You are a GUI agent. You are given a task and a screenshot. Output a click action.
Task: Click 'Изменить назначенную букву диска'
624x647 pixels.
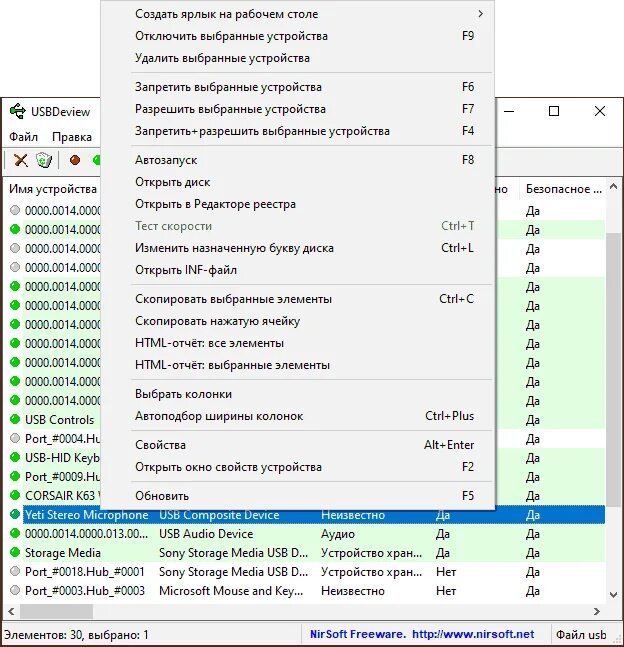tap(298, 248)
